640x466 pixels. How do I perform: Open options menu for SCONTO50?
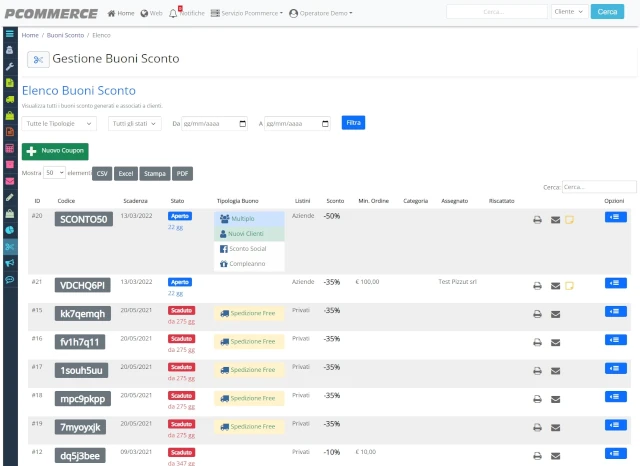click(x=616, y=217)
